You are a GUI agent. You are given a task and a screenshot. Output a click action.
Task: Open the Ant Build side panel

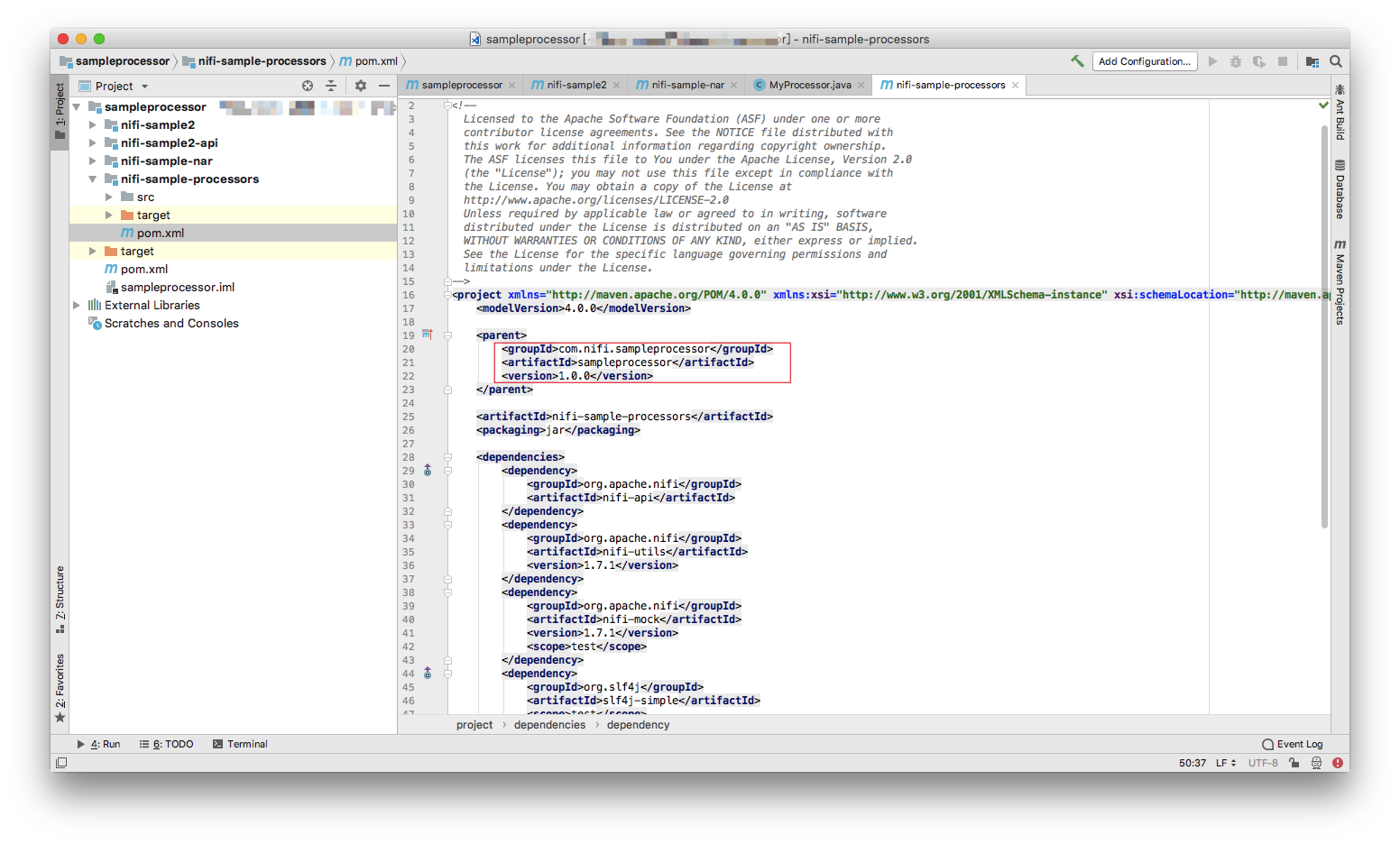point(1340,112)
